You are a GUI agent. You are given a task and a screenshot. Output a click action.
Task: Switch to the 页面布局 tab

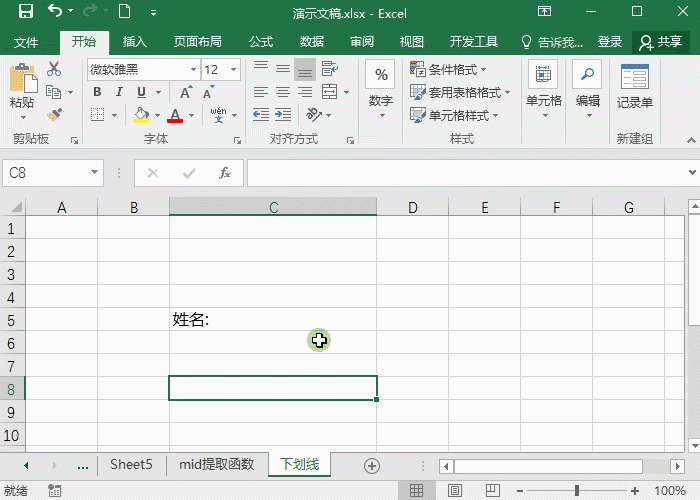[197, 42]
